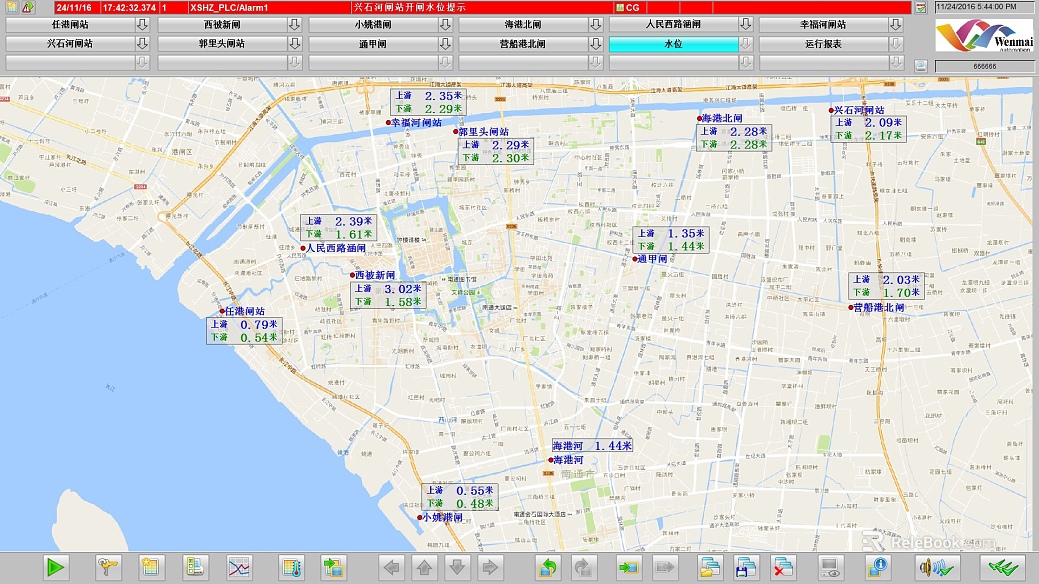
Task: Click the 小姚港闸 button in top bar
Action: pos(372,25)
